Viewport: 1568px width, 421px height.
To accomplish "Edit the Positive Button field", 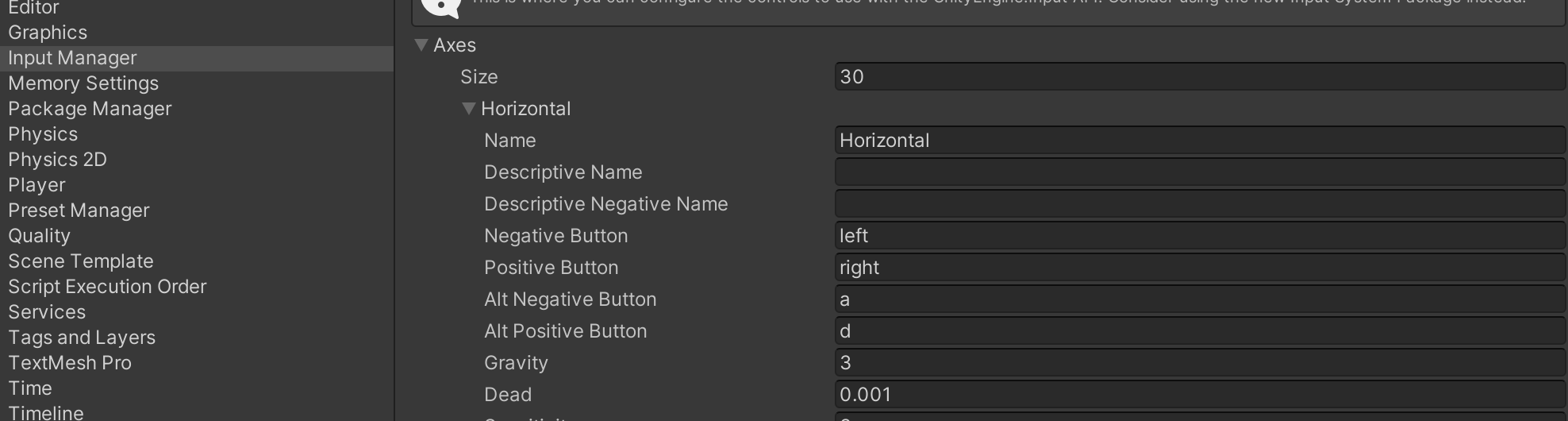I will coord(1198,268).
